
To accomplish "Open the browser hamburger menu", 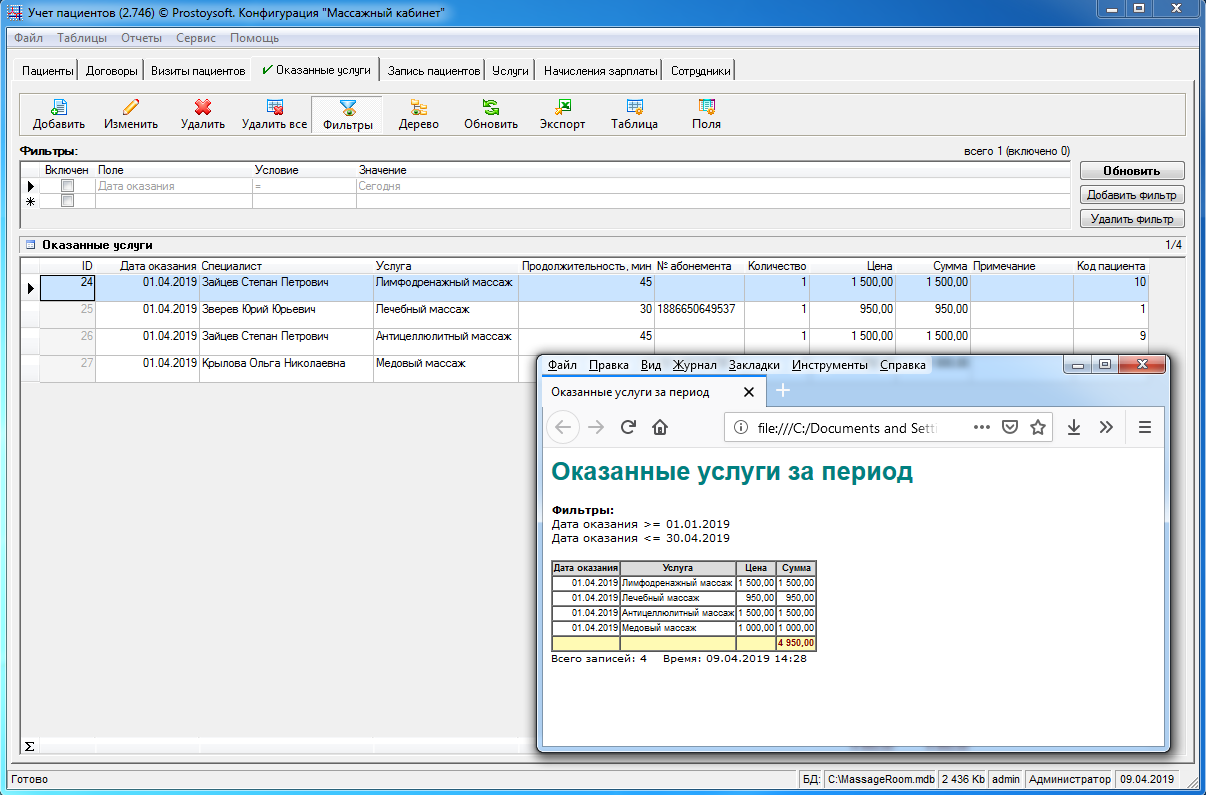I will (x=1145, y=427).
